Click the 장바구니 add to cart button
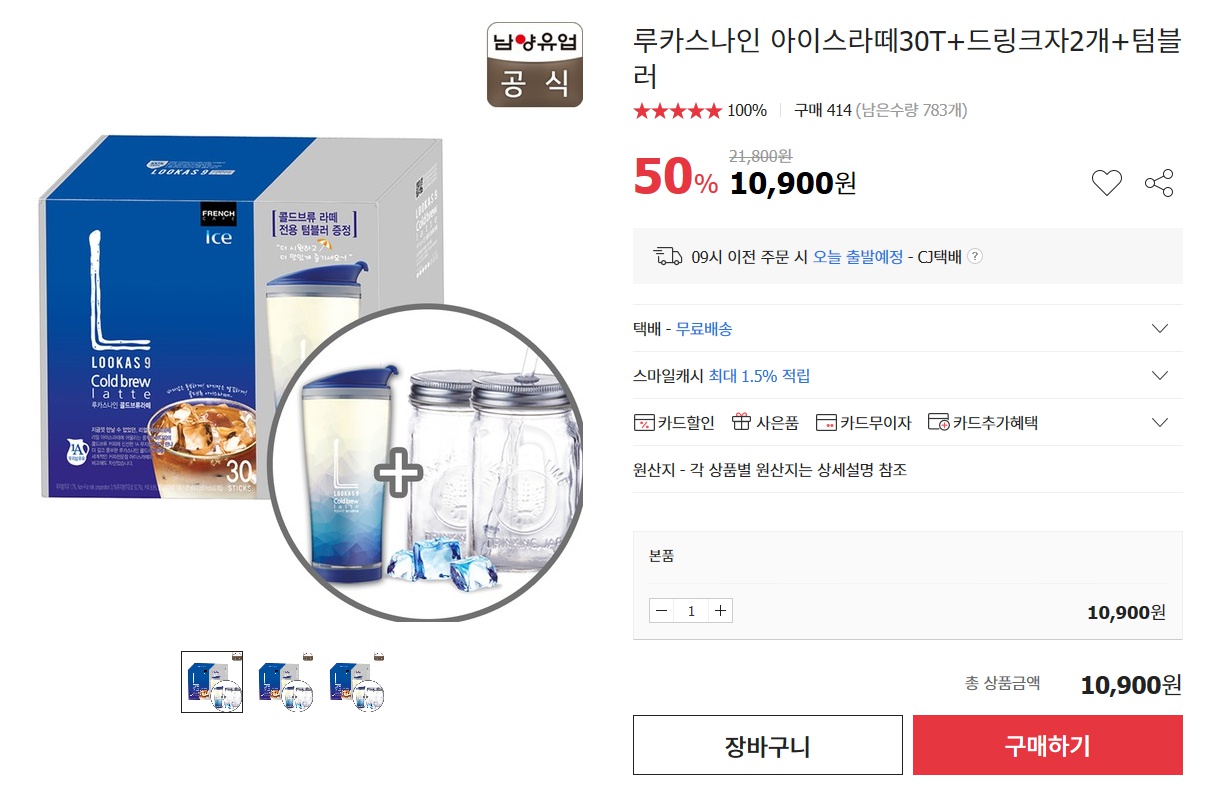The width and height of the screenshot is (1213, 807). pyautogui.click(x=768, y=745)
